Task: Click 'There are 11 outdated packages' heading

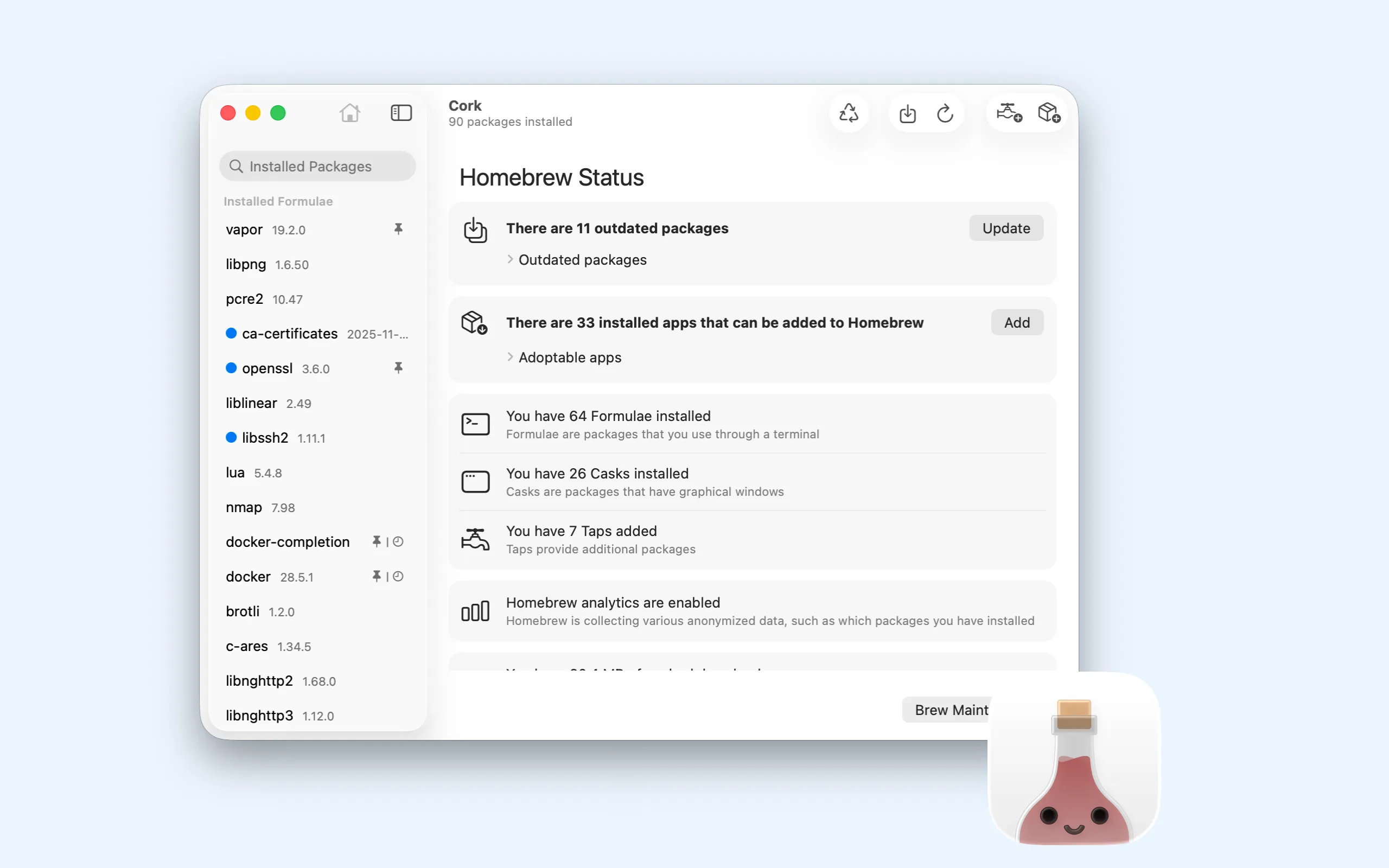Action: coord(617,228)
